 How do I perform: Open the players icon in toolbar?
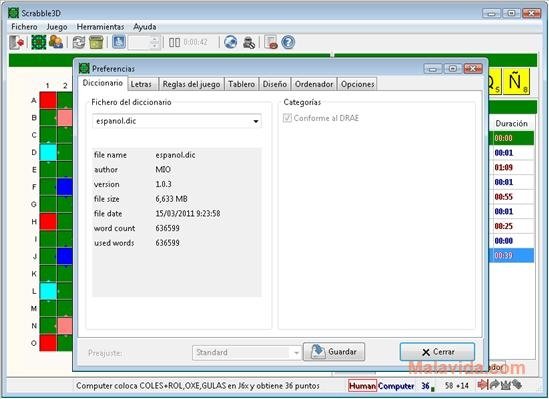click(56, 42)
